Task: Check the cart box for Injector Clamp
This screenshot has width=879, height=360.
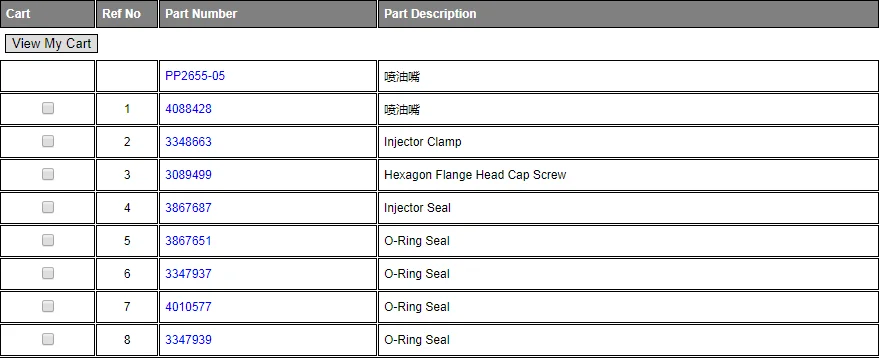Action: pyautogui.click(x=48, y=141)
